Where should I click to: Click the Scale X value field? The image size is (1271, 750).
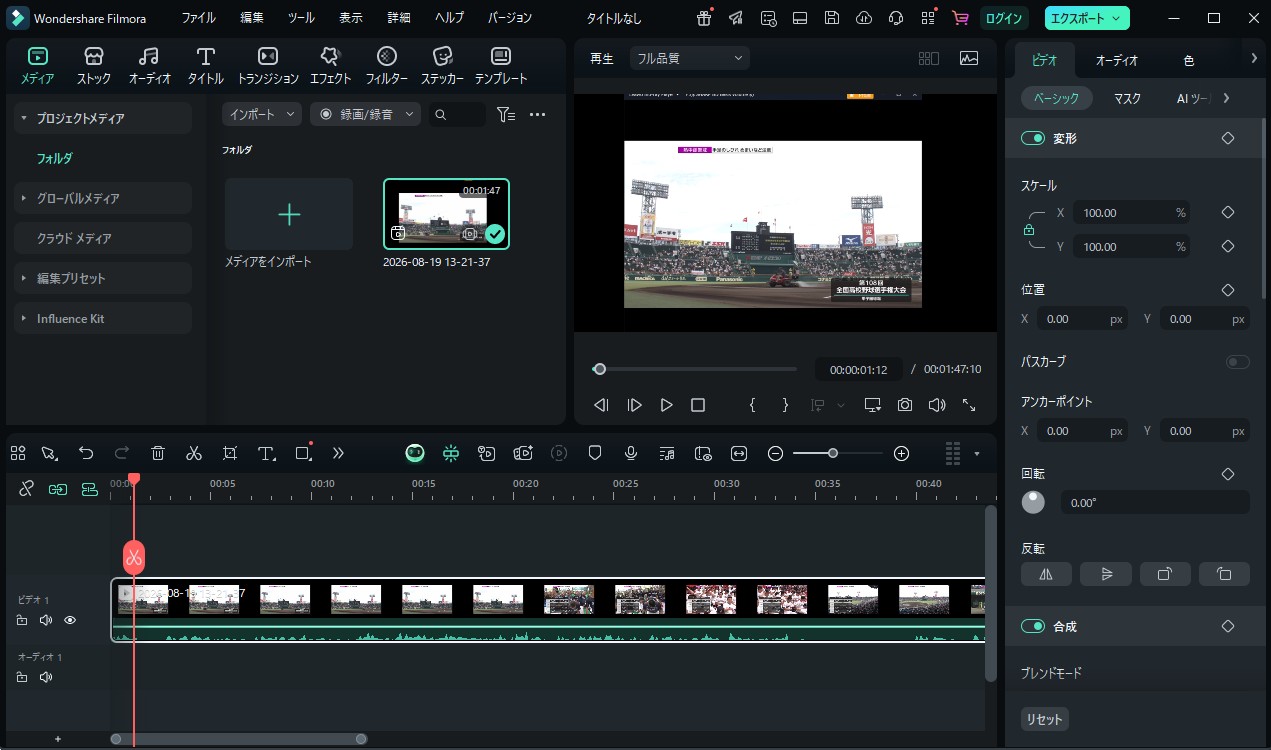(1131, 213)
